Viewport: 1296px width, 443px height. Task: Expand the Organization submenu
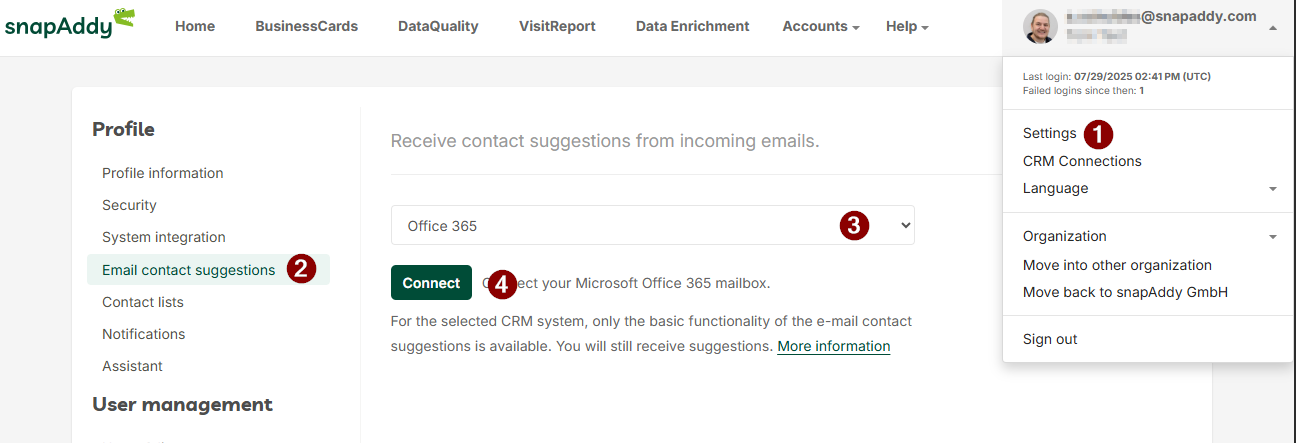pyautogui.click(x=1150, y=237)
